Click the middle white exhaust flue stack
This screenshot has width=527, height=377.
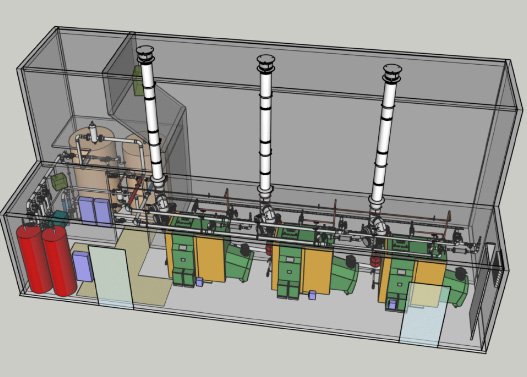tap(266, 128)
